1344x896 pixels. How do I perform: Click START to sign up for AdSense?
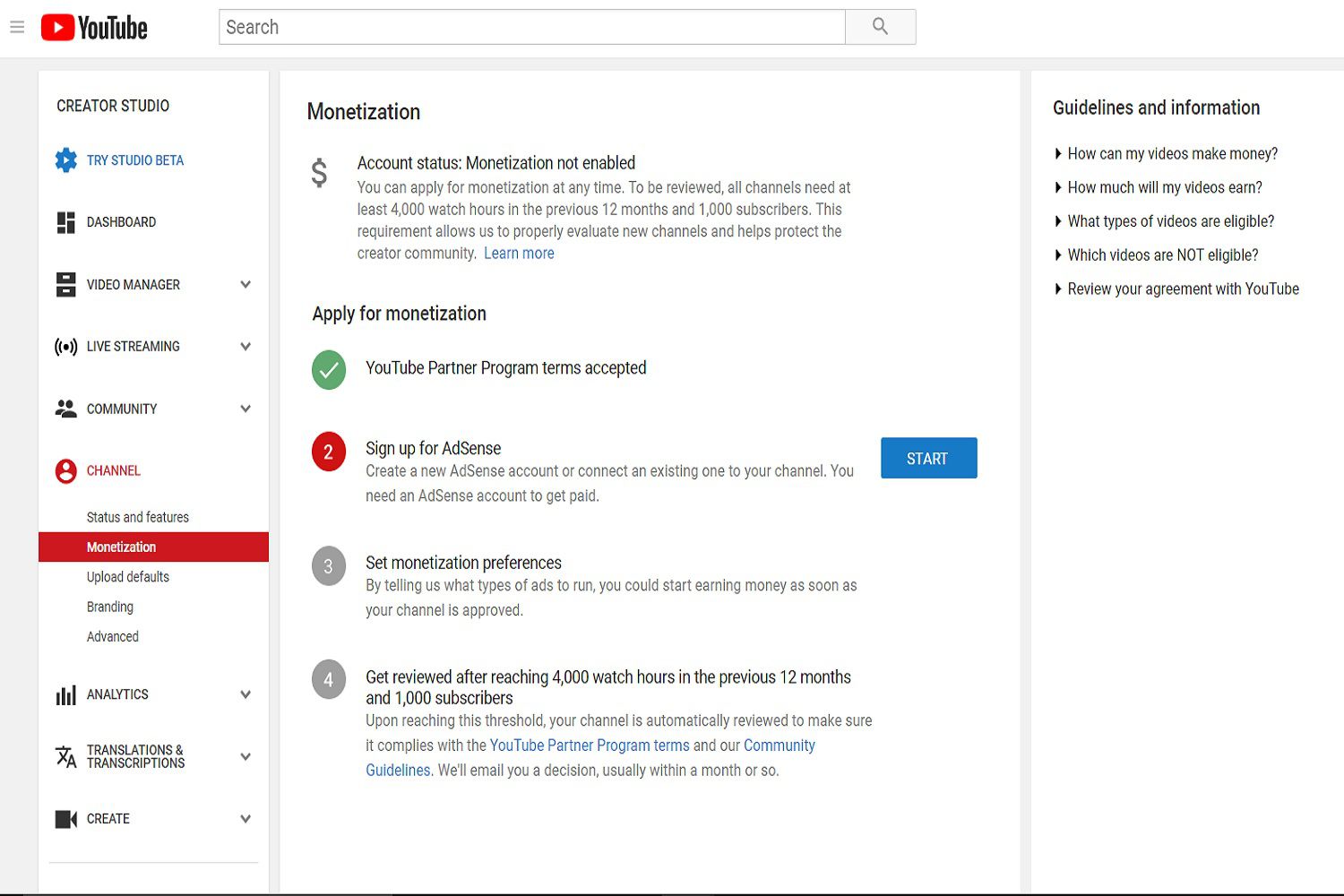[928, 458]
